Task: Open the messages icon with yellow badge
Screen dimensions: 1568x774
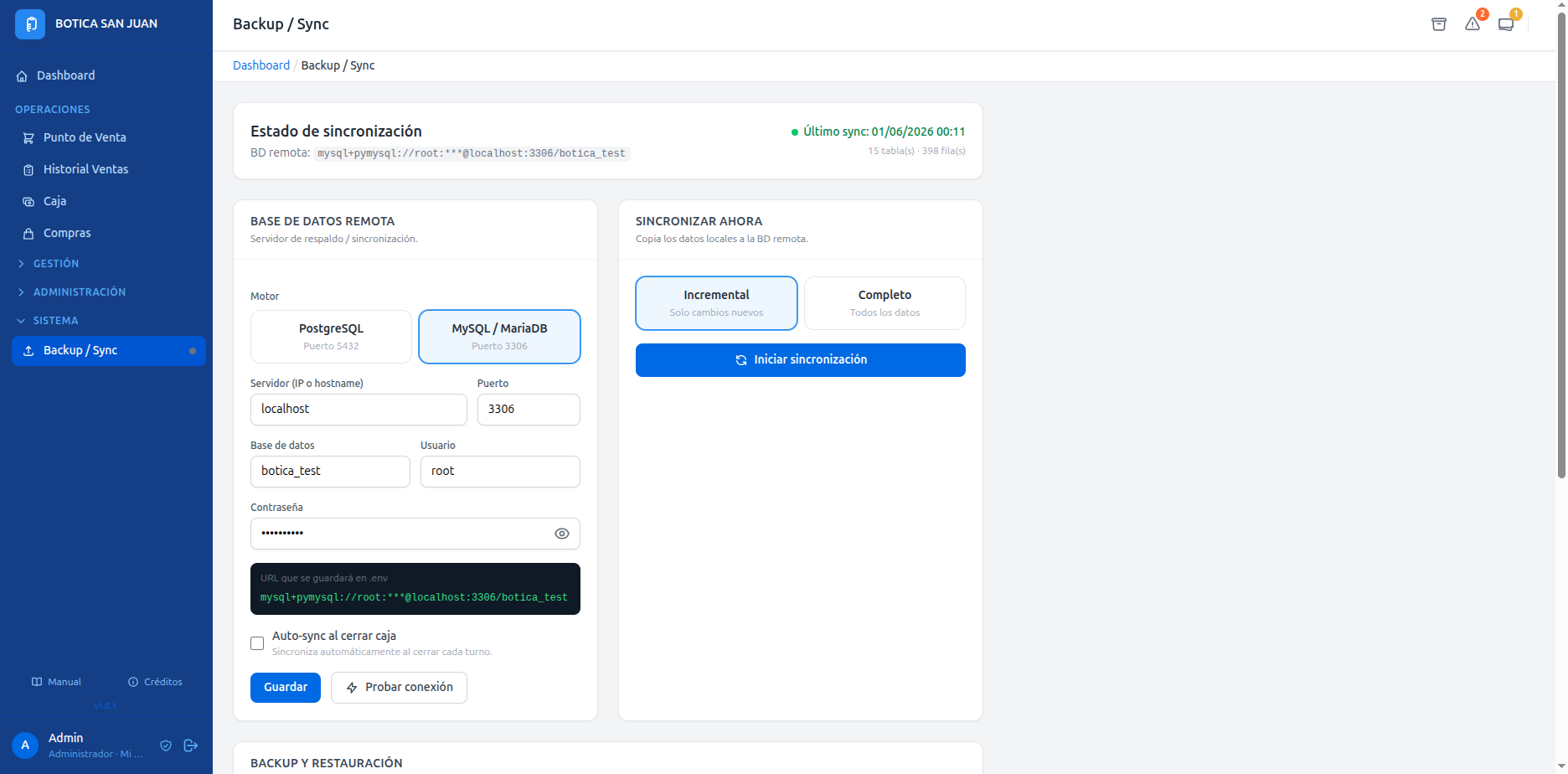Action: coord(1506,24)
